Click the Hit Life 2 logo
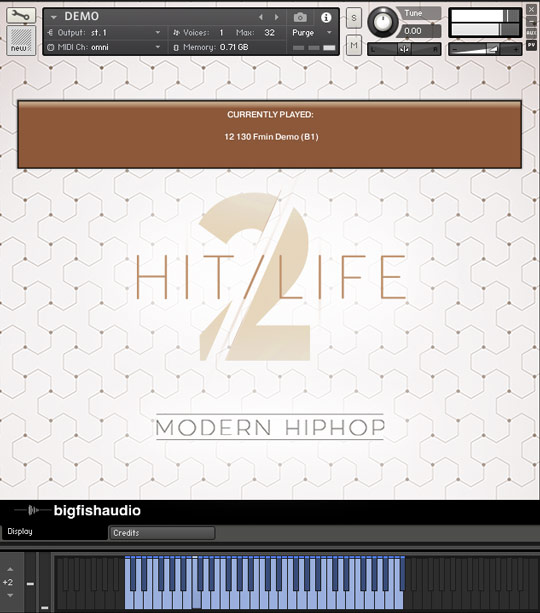 (270, 277)
